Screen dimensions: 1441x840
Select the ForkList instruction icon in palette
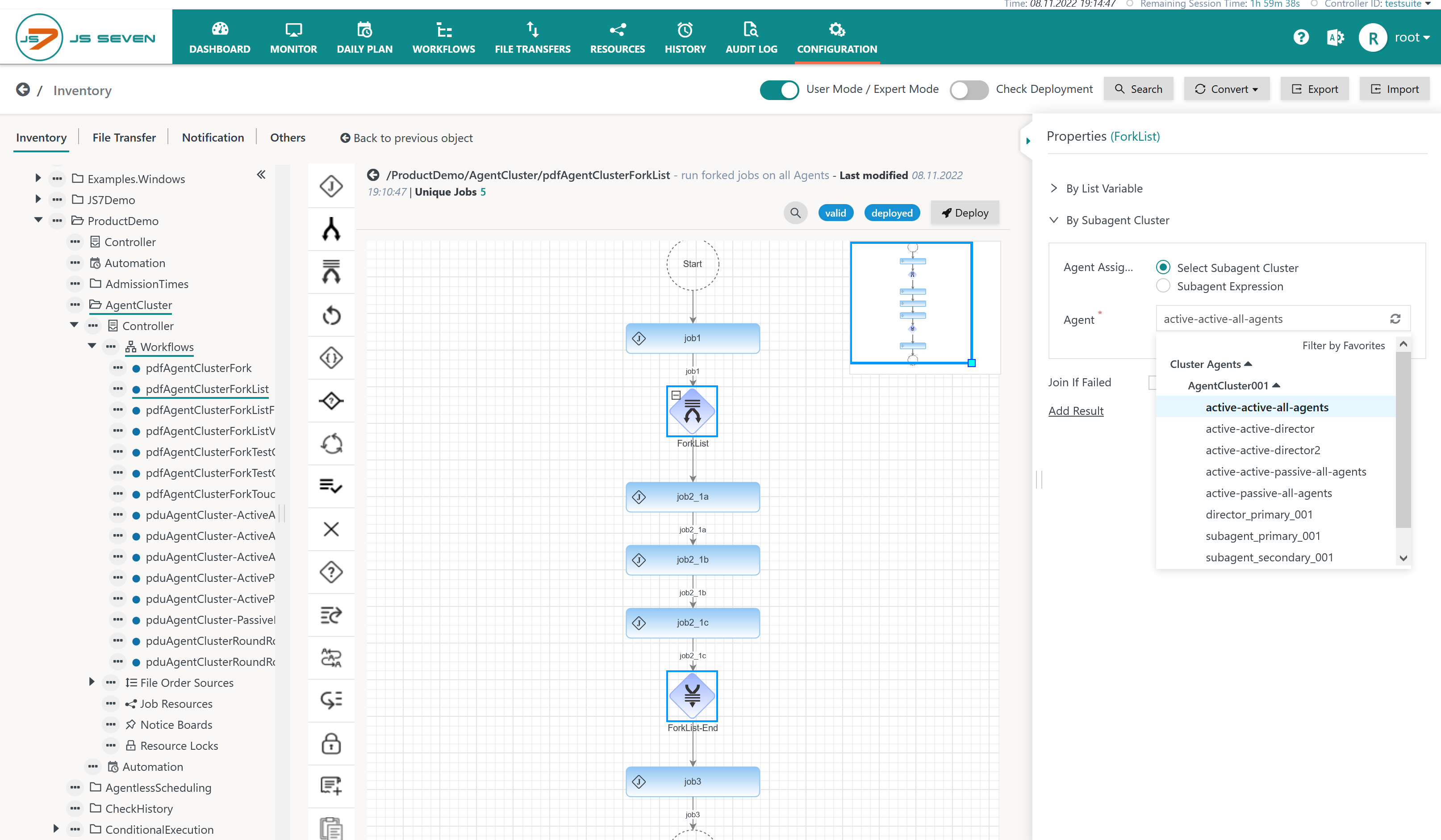tap(331, 272)
